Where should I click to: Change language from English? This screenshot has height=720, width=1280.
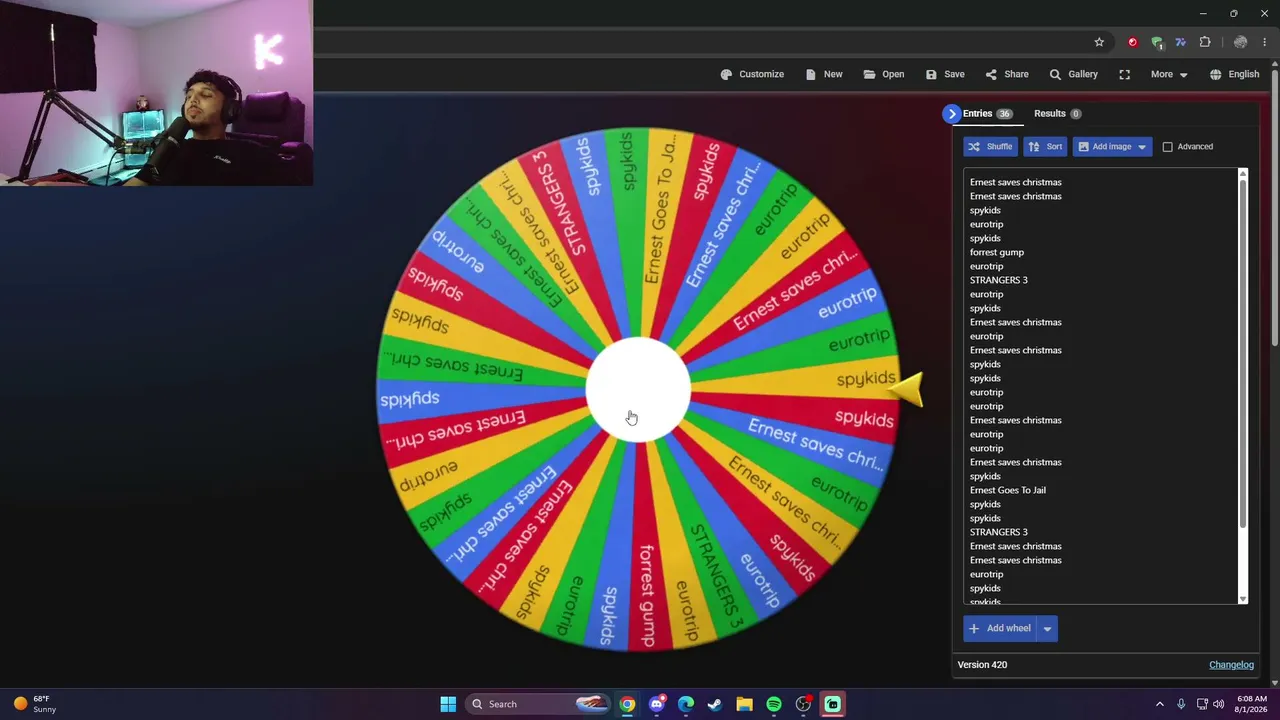(x=1234, y=74)
